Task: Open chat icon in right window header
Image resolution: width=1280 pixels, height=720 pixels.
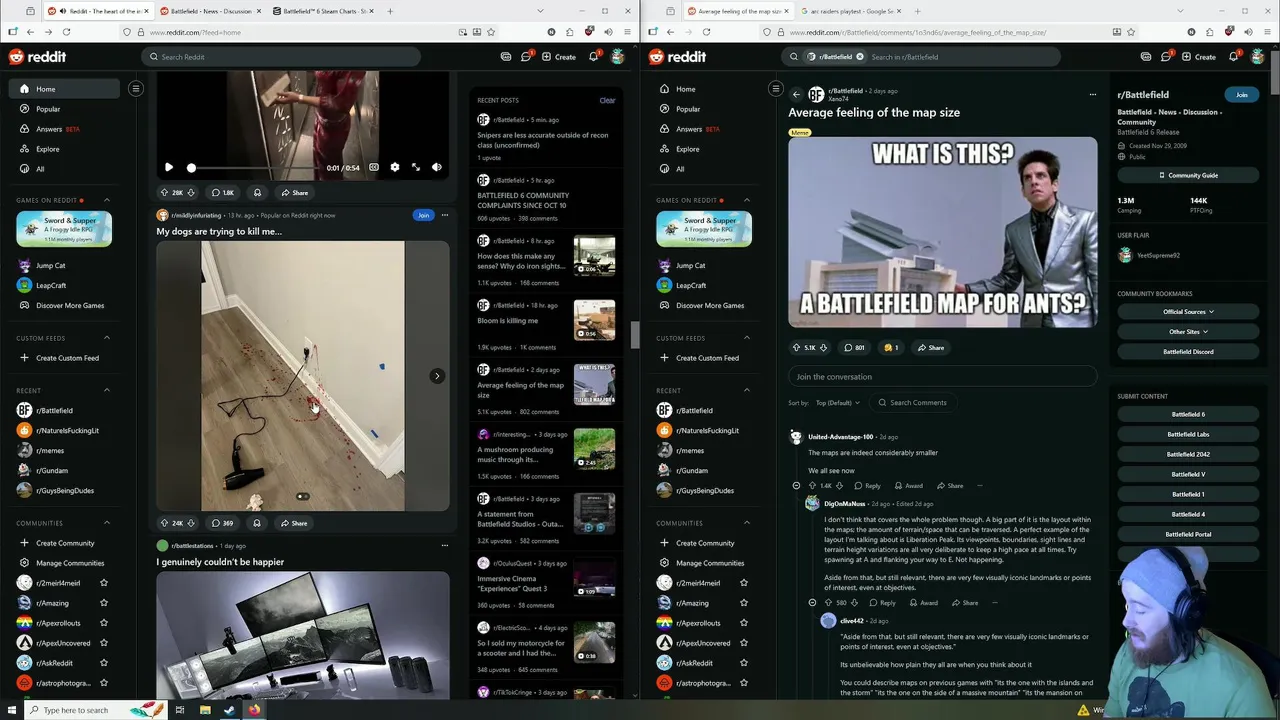Action: click(x=1166, y=57)
